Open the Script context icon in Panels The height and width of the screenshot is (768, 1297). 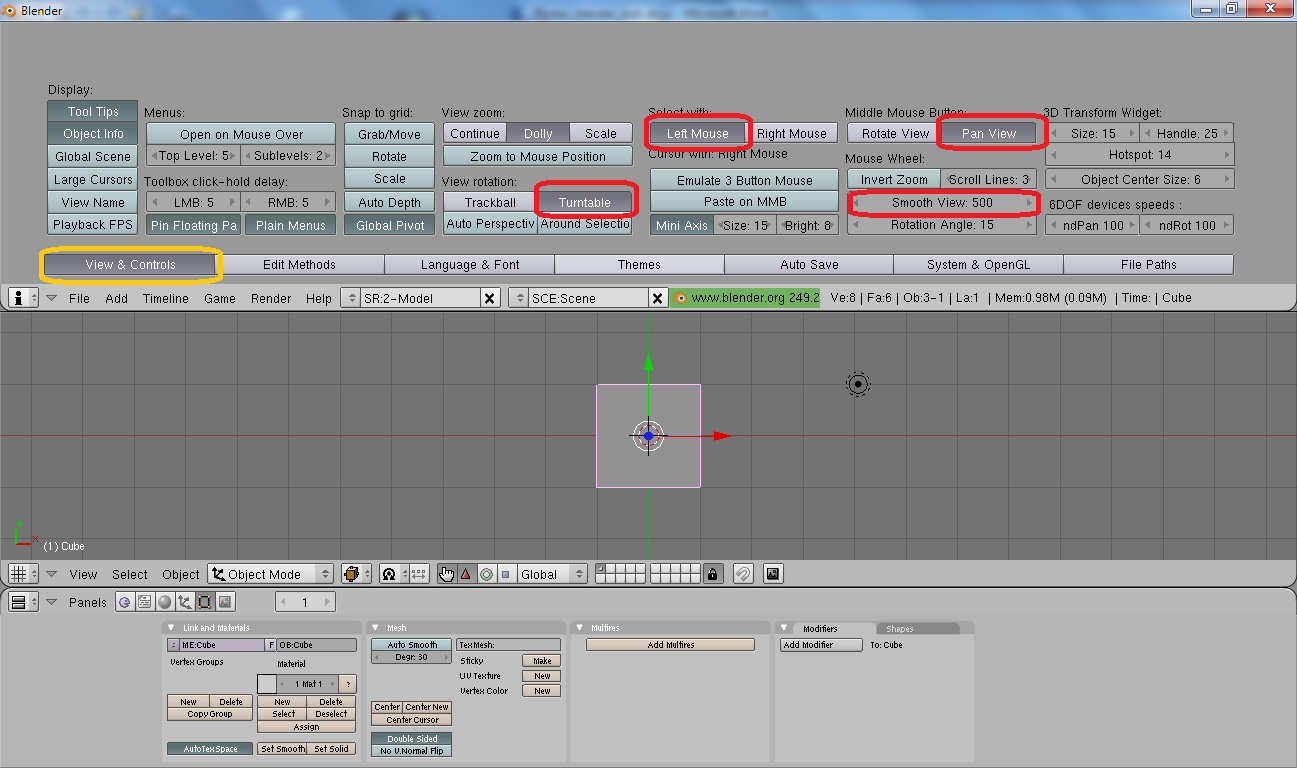[145, 602]
